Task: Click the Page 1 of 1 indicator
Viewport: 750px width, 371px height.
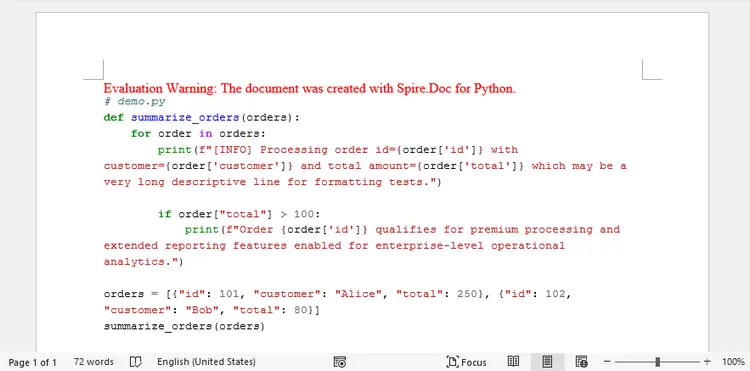Action: click(x=33, y=362)
